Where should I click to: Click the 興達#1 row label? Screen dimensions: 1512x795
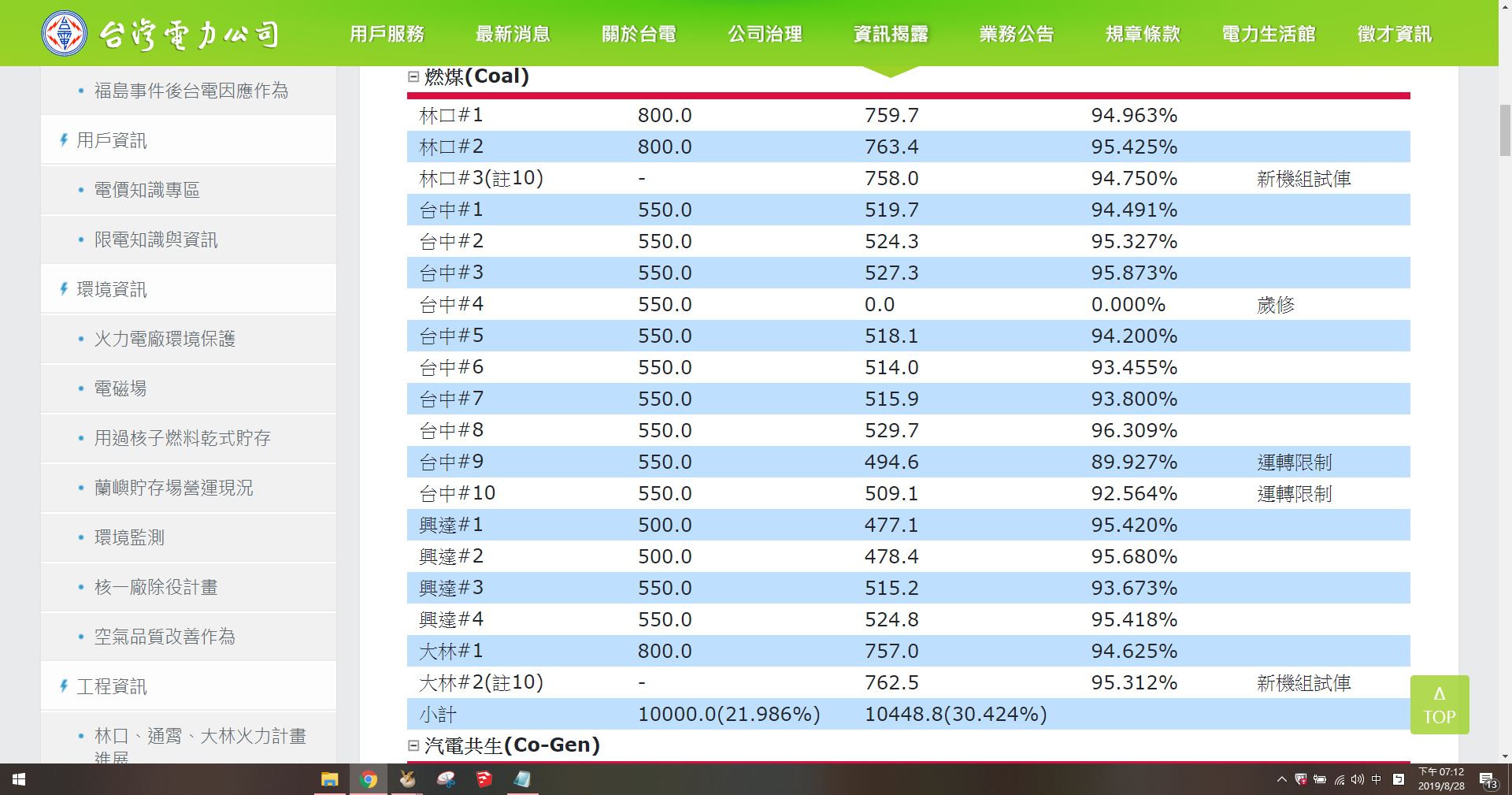451,525
